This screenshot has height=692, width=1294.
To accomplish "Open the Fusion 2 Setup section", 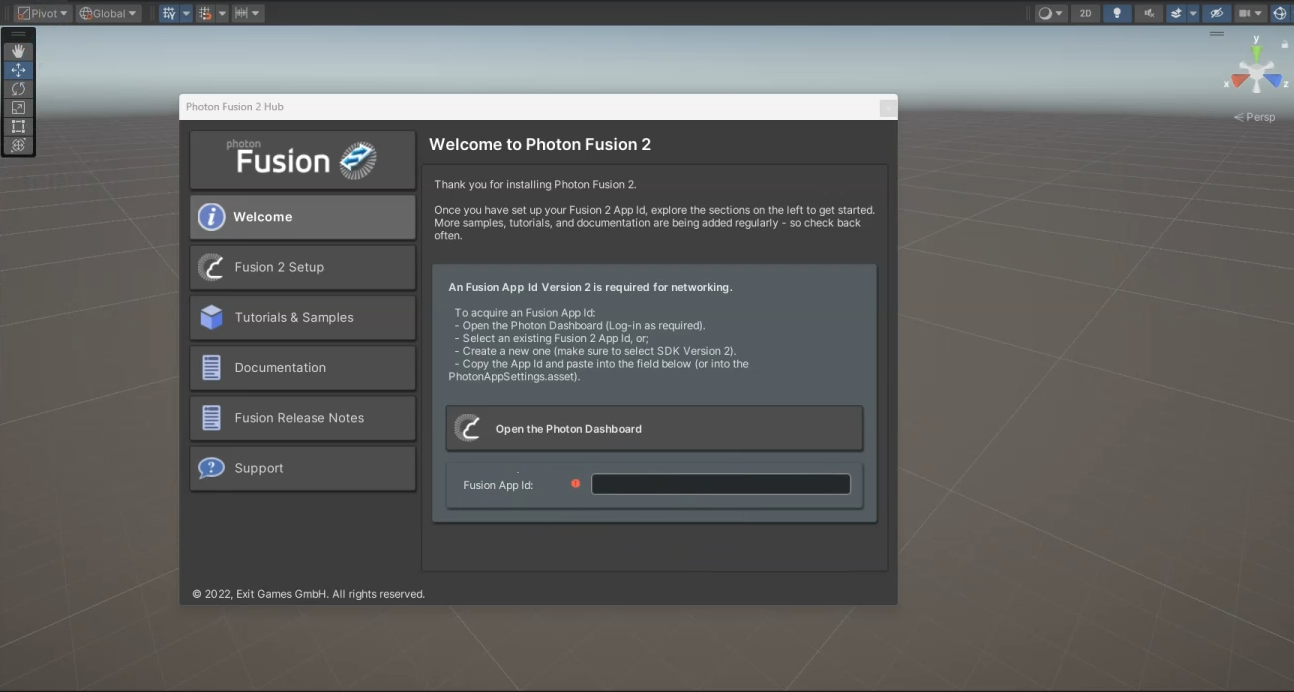I will point(302,267).
